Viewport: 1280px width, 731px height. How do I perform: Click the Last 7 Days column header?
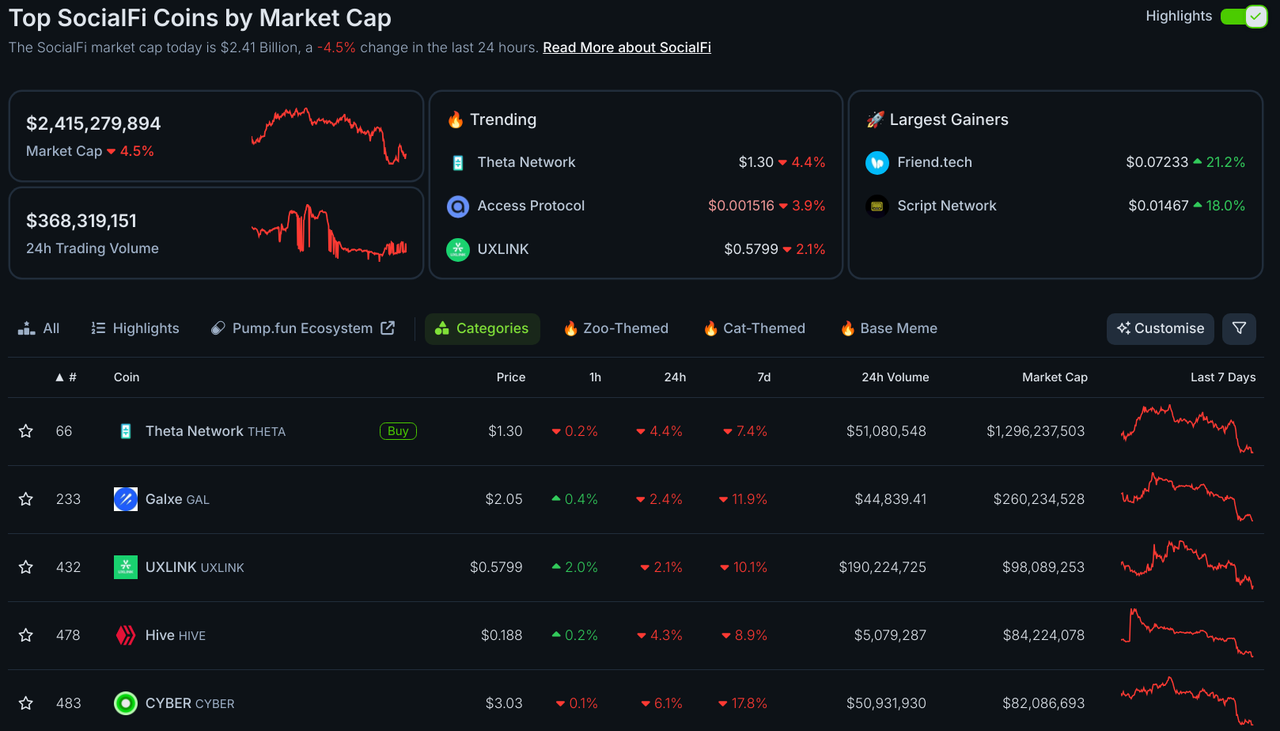[1223, 377]
